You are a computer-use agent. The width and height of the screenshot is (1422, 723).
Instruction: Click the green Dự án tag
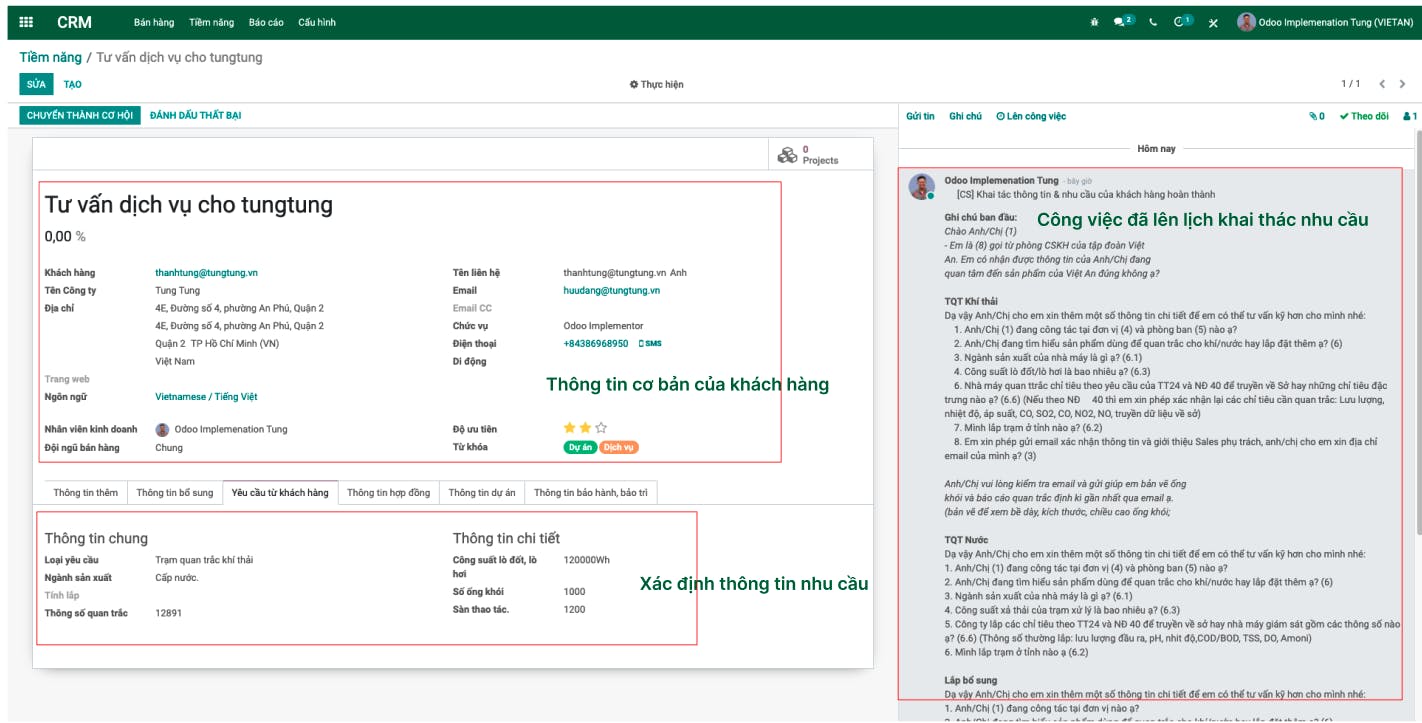[580, 447]
